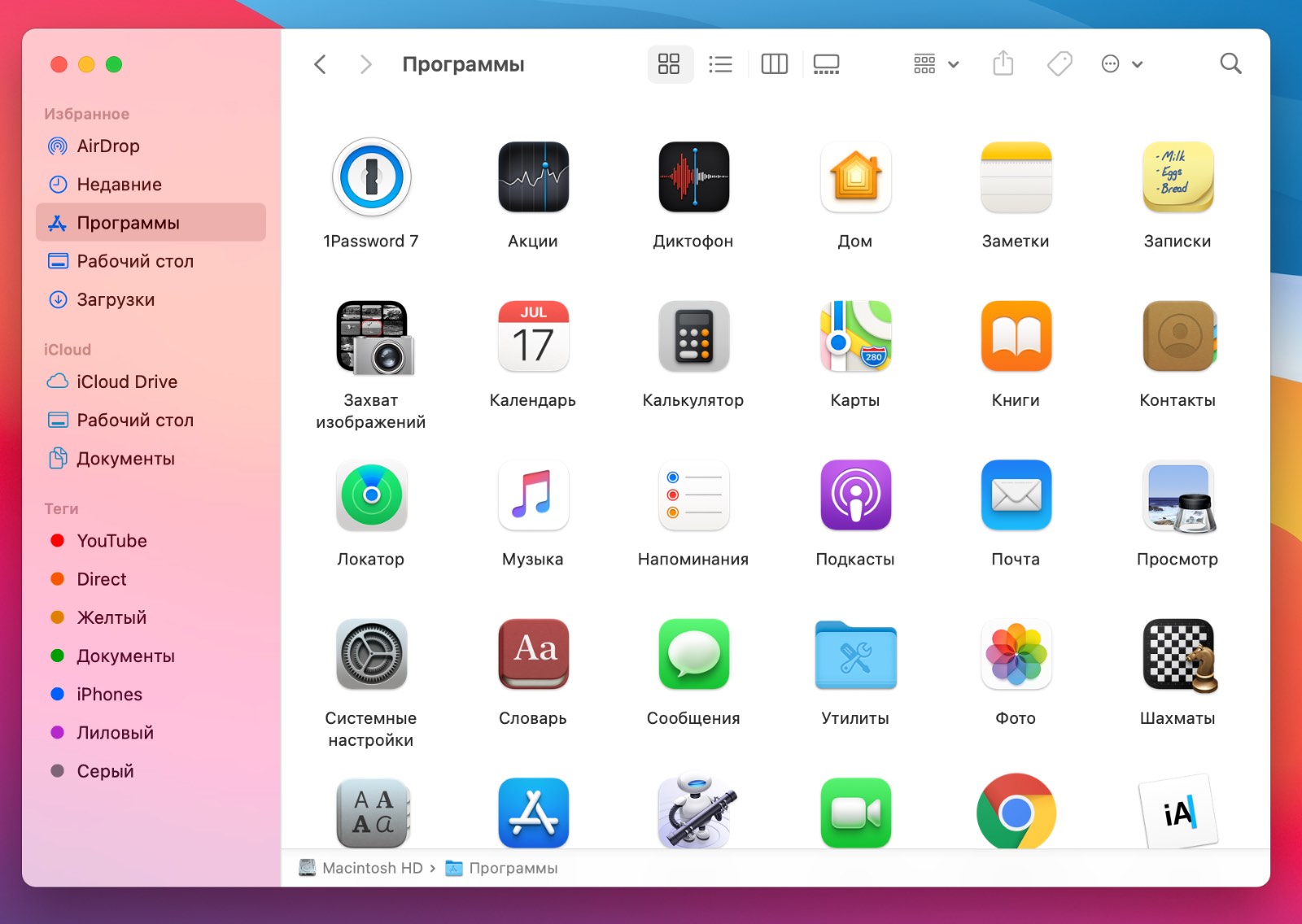Screen dimensions: 1302x924
Task: Select the Календарь calendar icon
Action: click(x=533, y=337)
